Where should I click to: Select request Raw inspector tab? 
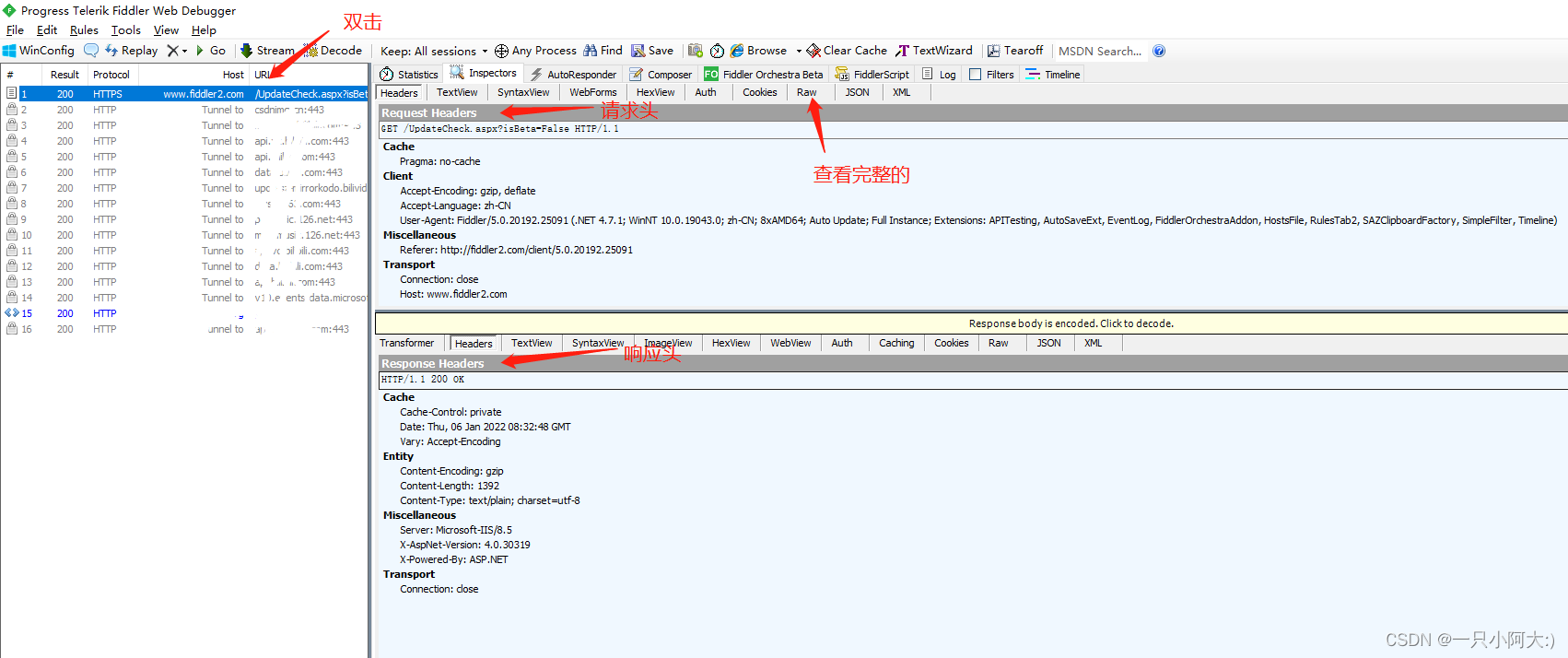(x=806, y=92)
